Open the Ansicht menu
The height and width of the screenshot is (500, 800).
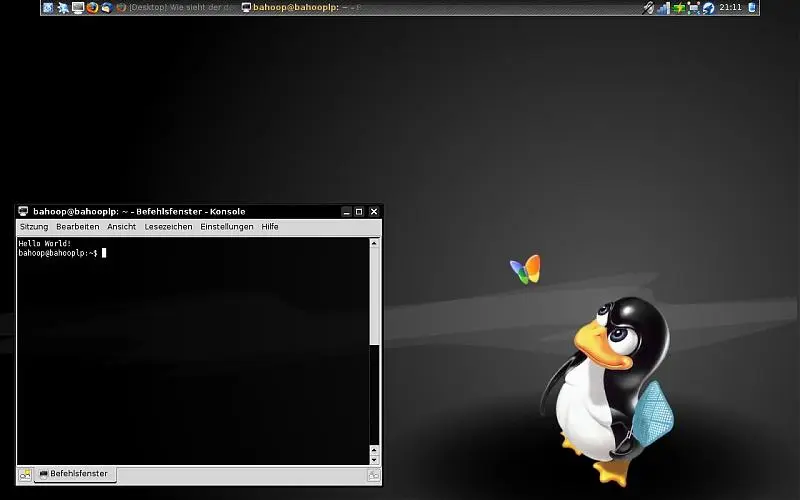pyautogui.click(x=122, y=227)
